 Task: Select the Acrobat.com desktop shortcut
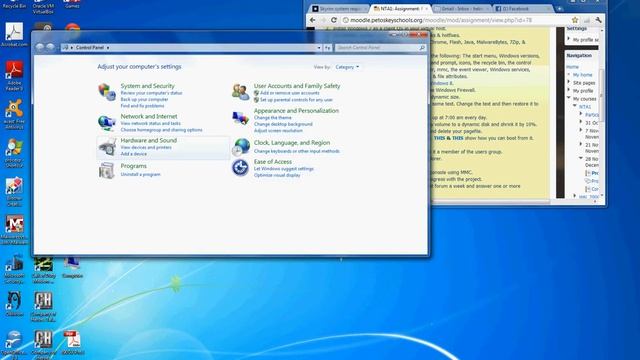click(14, 35)
